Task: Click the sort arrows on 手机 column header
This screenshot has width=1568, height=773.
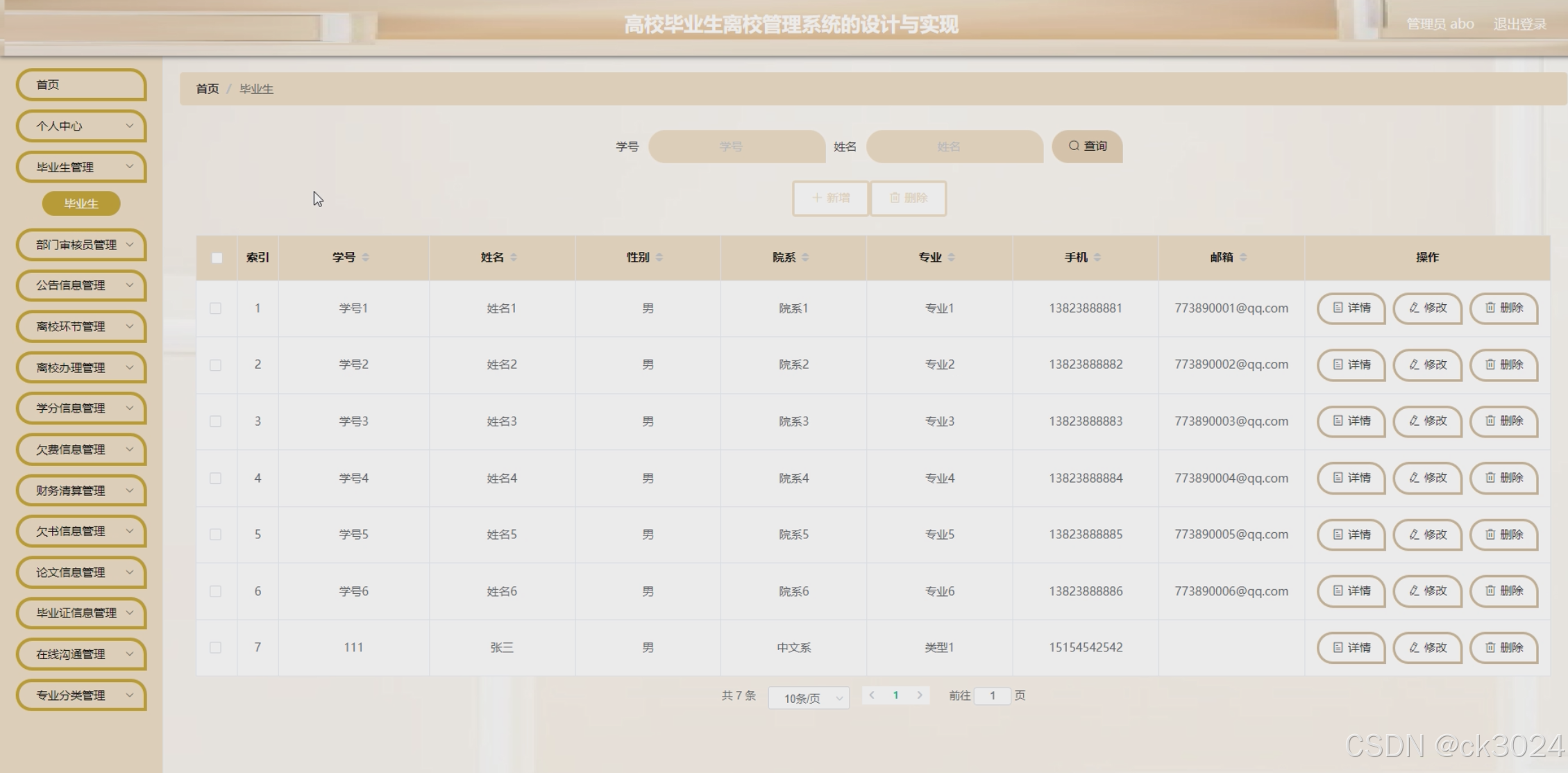Action: click(1097, 256)
